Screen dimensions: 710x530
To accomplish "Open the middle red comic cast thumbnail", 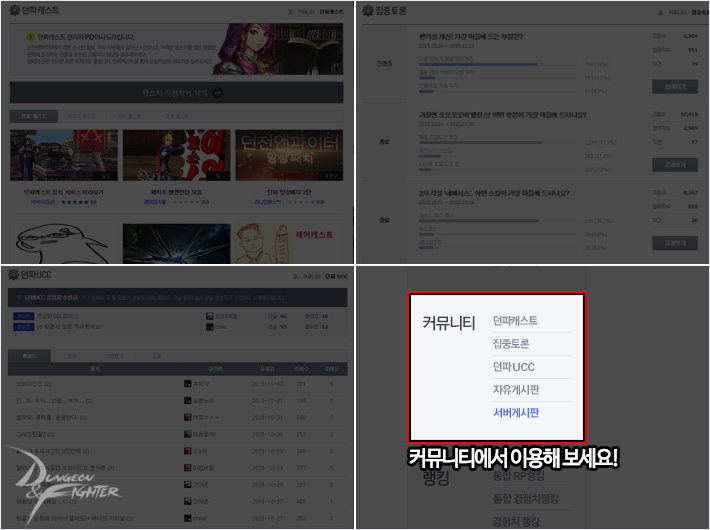I will tap(176, 156).
